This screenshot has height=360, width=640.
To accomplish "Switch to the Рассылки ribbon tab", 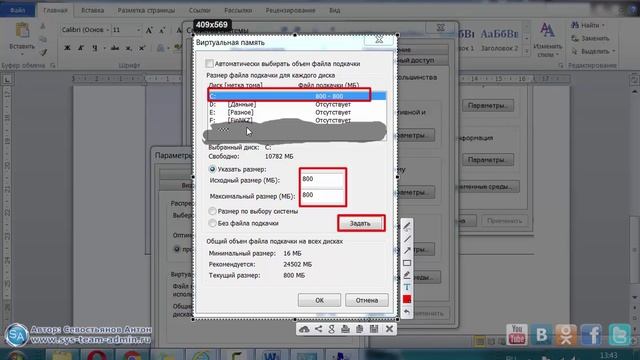I will [x=238, y=10].
